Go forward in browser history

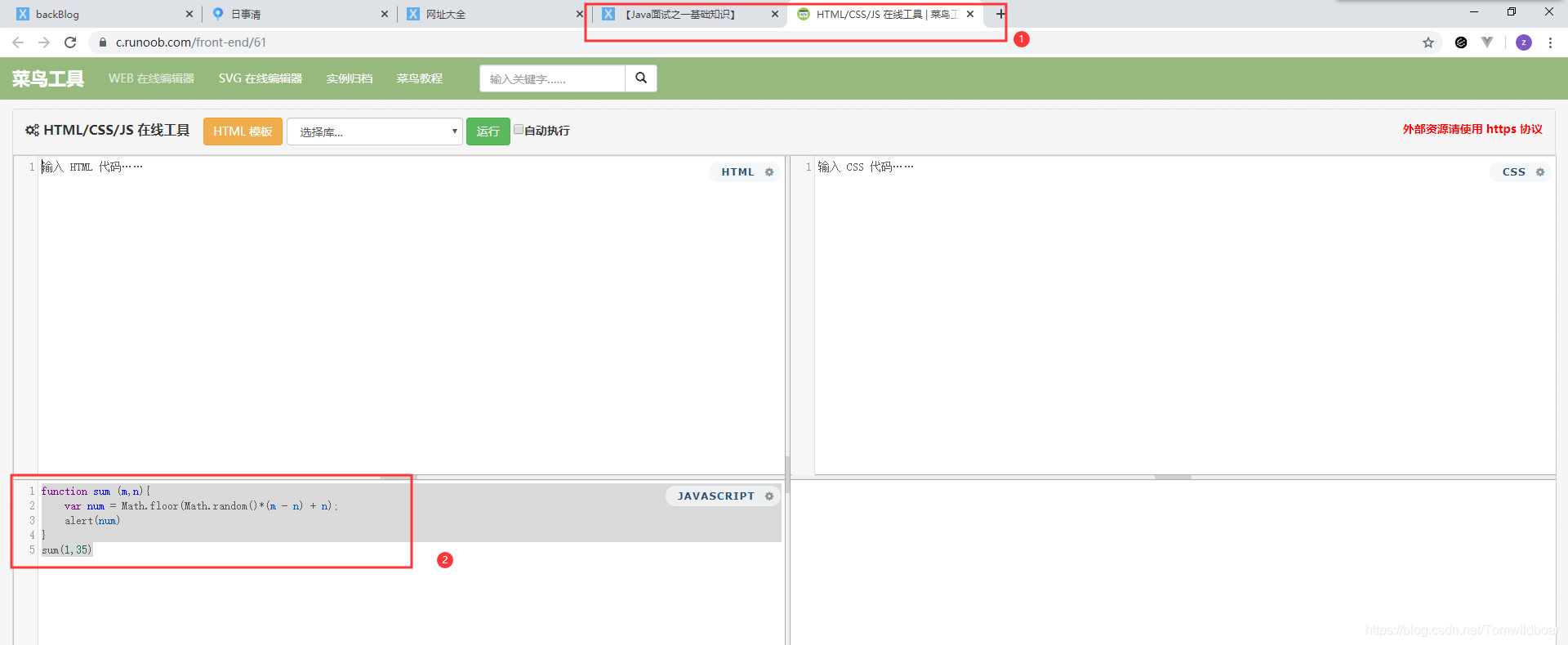point(44,42)
